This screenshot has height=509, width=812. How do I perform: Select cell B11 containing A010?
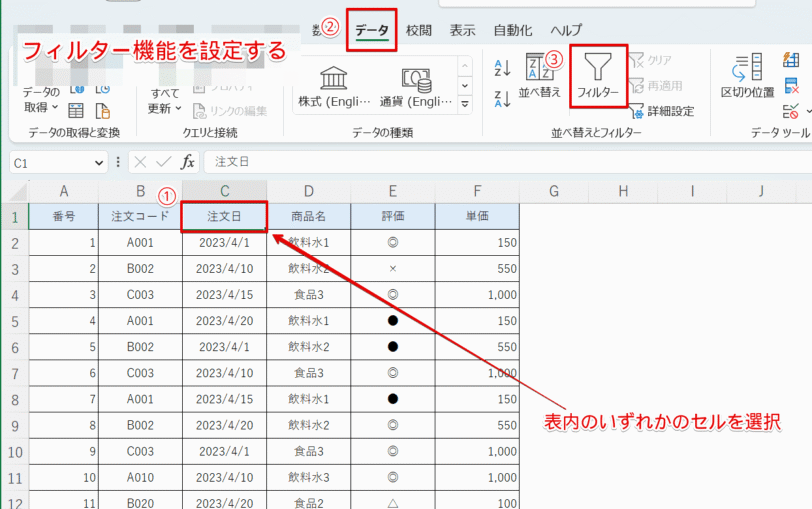pos(140,477)
